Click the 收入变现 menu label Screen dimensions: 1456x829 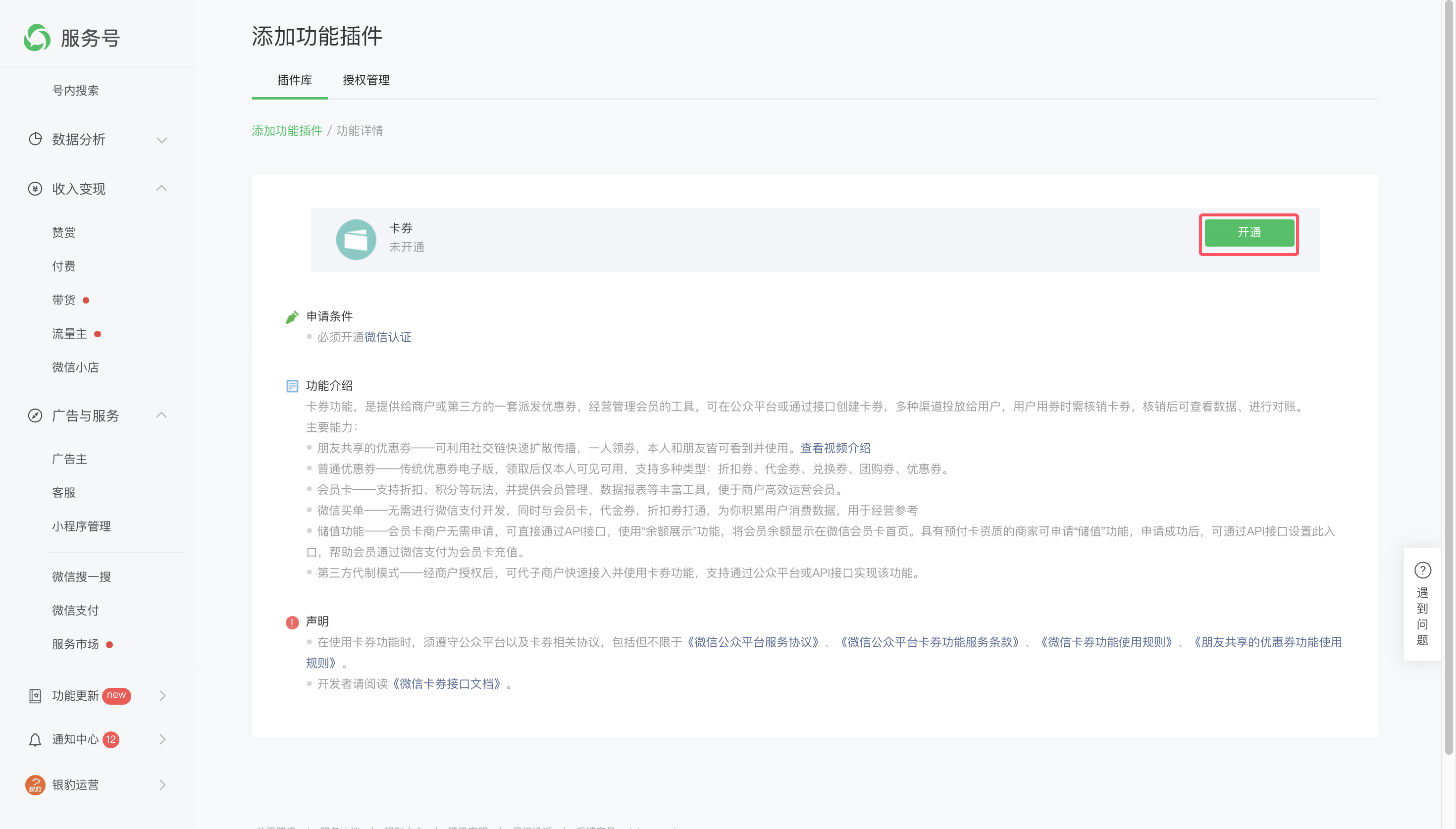tap(79, 189)
